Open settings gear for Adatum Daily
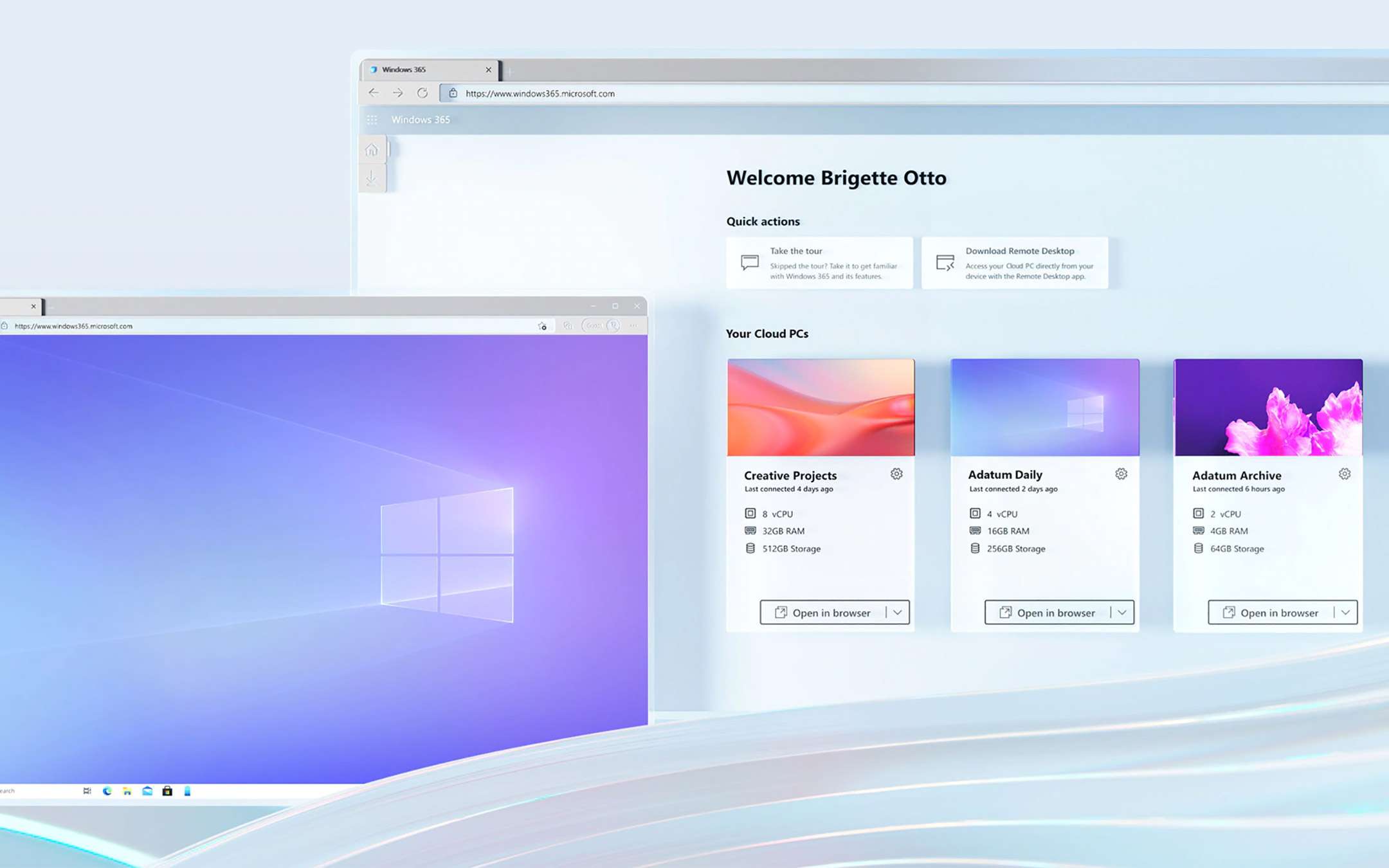Viewport: 1389px width, 868px height. (x=1121, y=474)
